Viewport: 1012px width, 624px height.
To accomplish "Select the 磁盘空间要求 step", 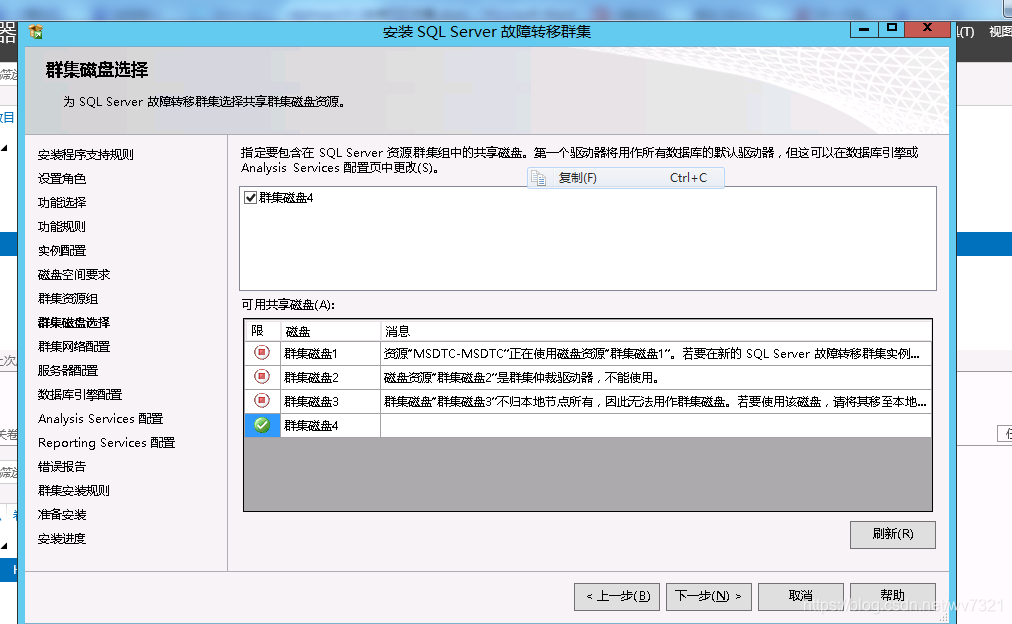I will point(74,274).
